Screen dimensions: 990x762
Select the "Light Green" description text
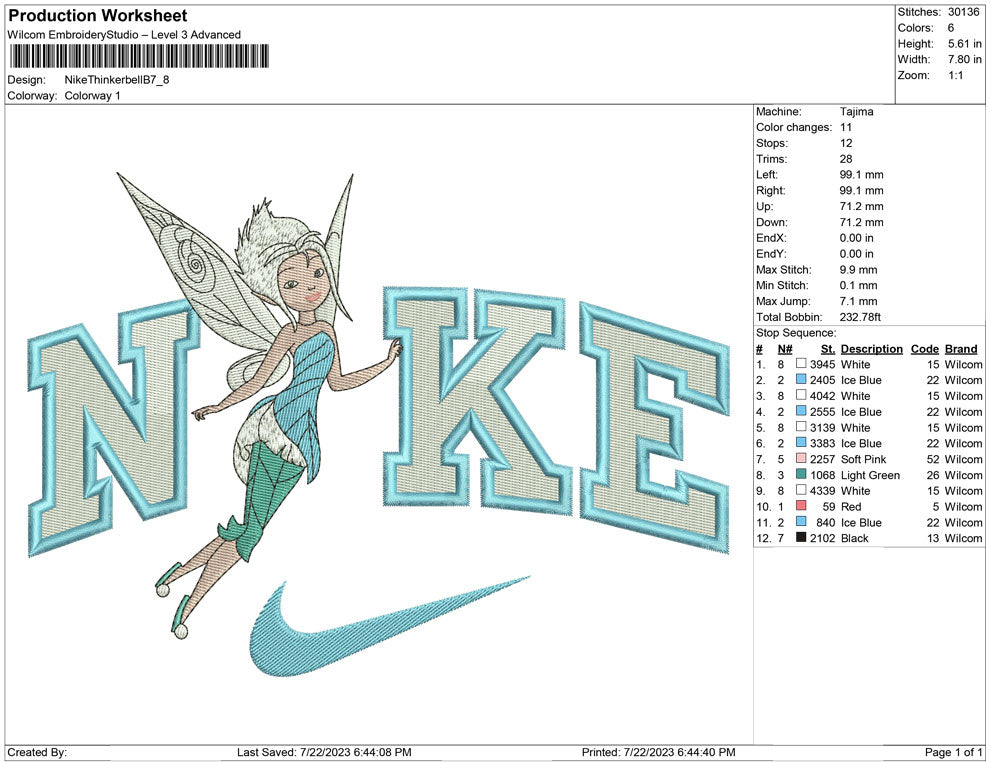[870, 475]
